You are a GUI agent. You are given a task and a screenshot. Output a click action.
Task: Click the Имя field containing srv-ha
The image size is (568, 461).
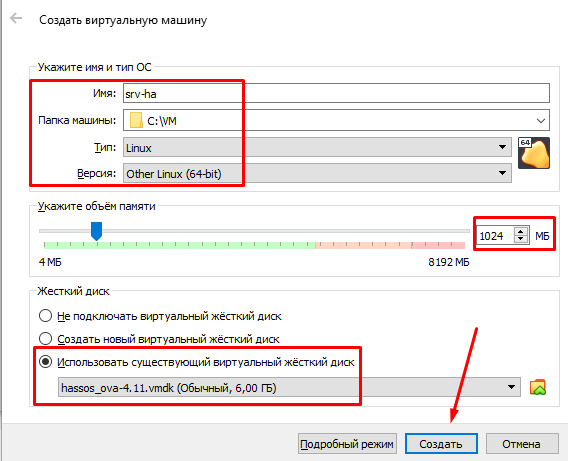coord(336,93)
